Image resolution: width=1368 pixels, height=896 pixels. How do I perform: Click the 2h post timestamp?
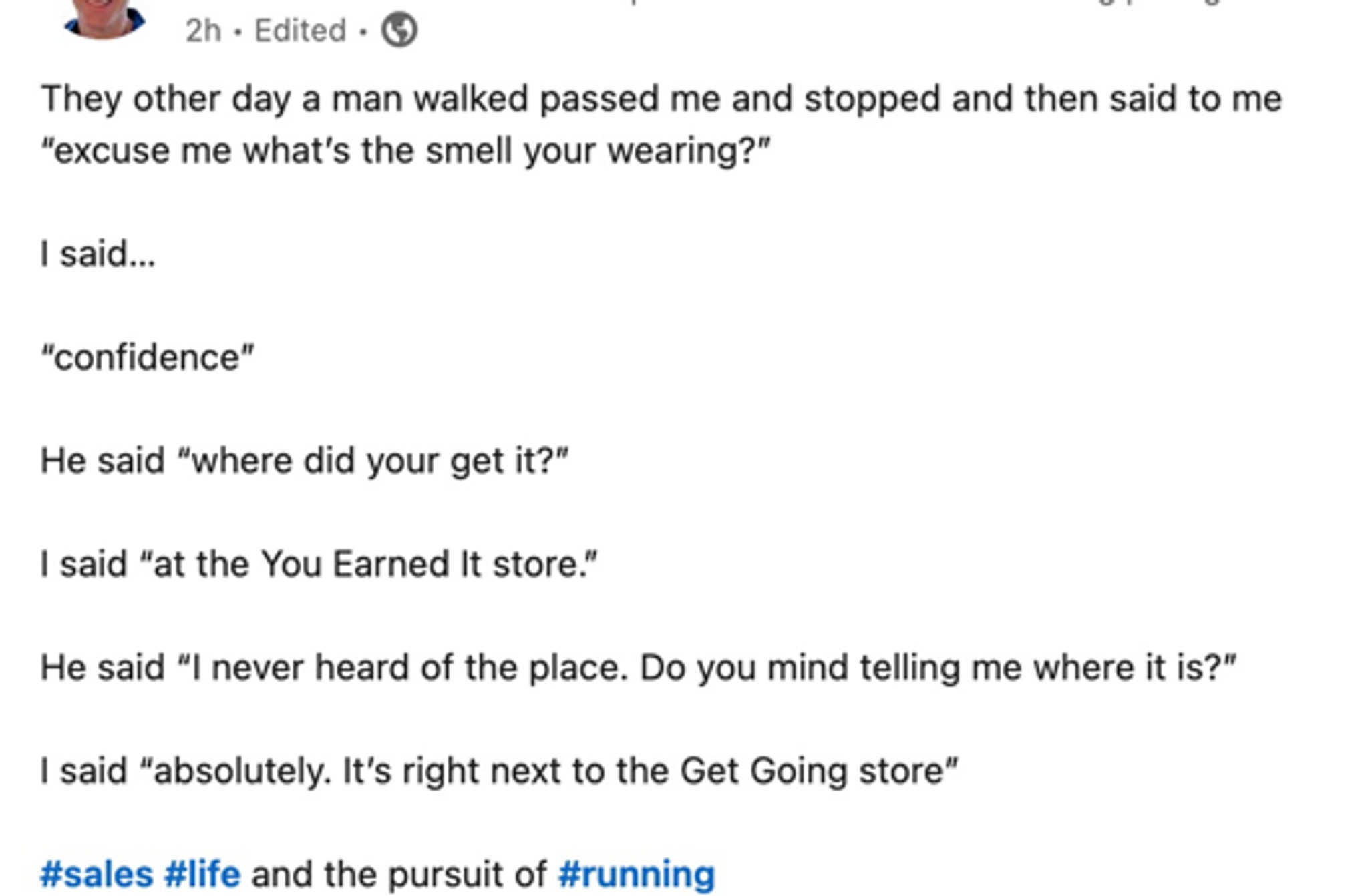click(x=203, y=31)
